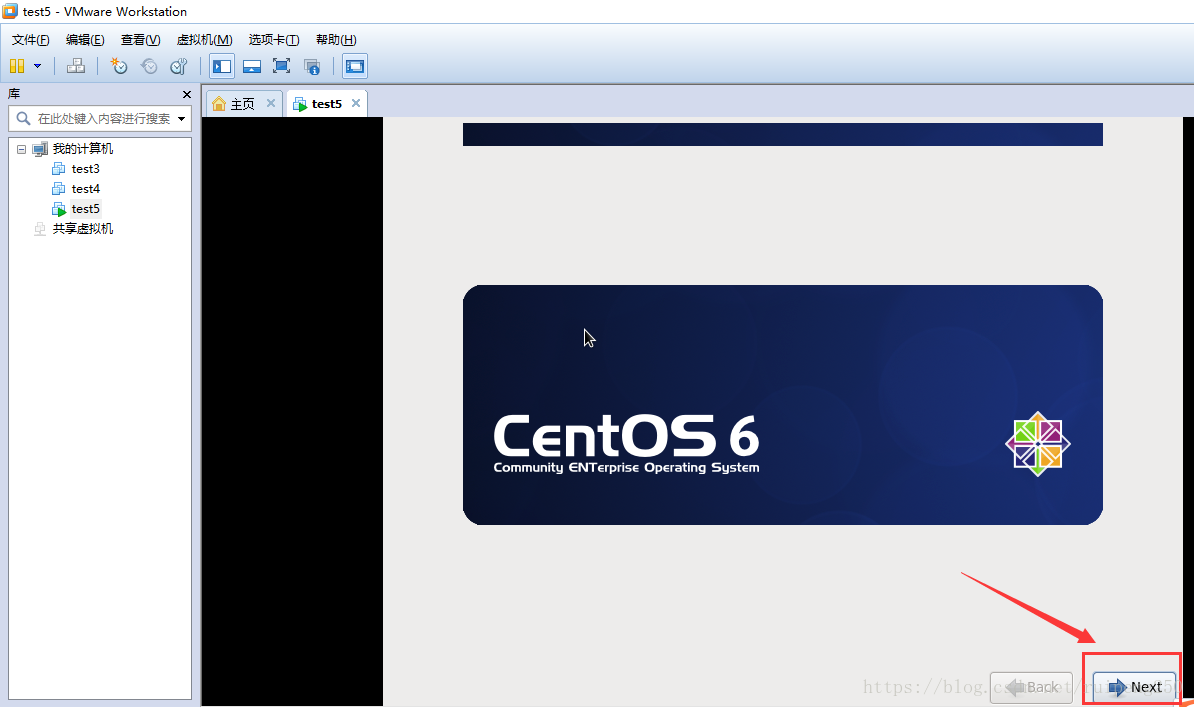Screen dimensions: 1194x707
Task: Close the 主页 tab
Action: click(270, 103)
